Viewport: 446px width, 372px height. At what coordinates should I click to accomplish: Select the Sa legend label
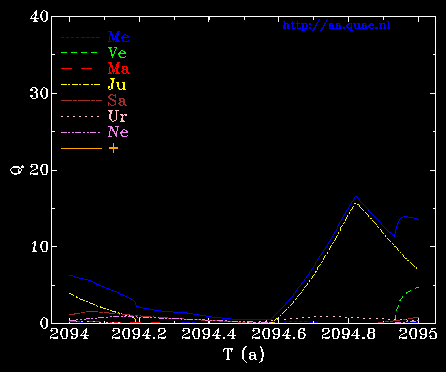pyautogui.click(x=117, y=100)
